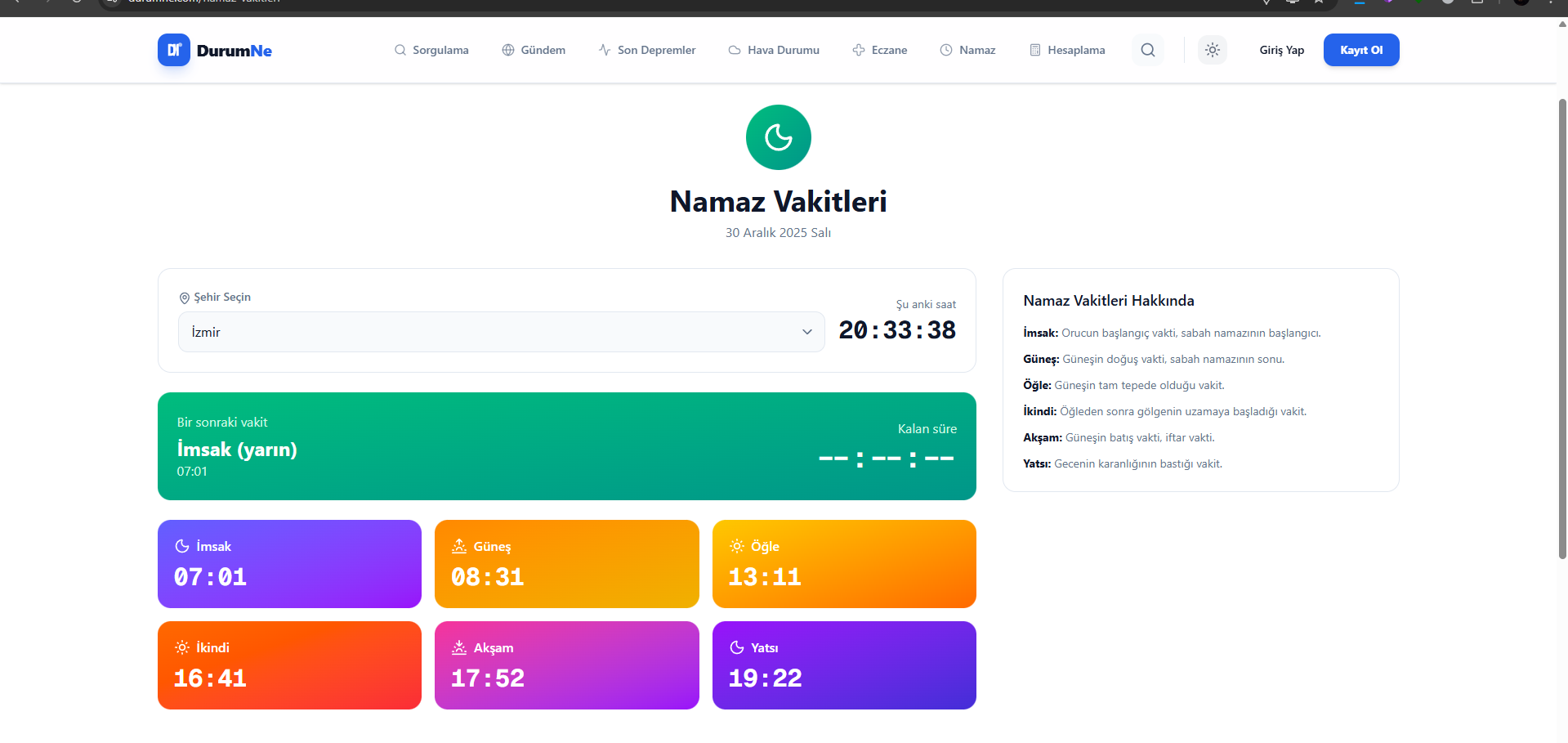This screenshot has width=1568, height=743.
Task: Click the 'Güneş:' description line in sidebar
Action: click(x=1154, y=360)
